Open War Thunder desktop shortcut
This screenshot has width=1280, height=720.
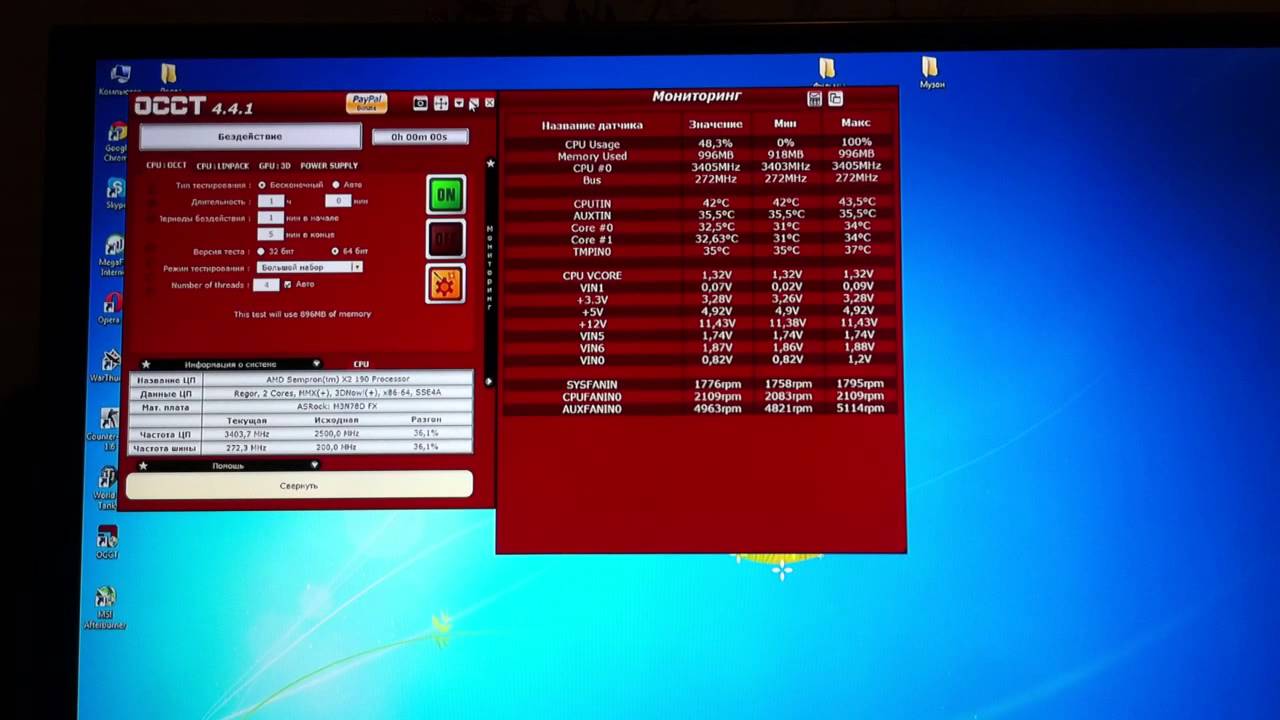click(x=110, y=367)
